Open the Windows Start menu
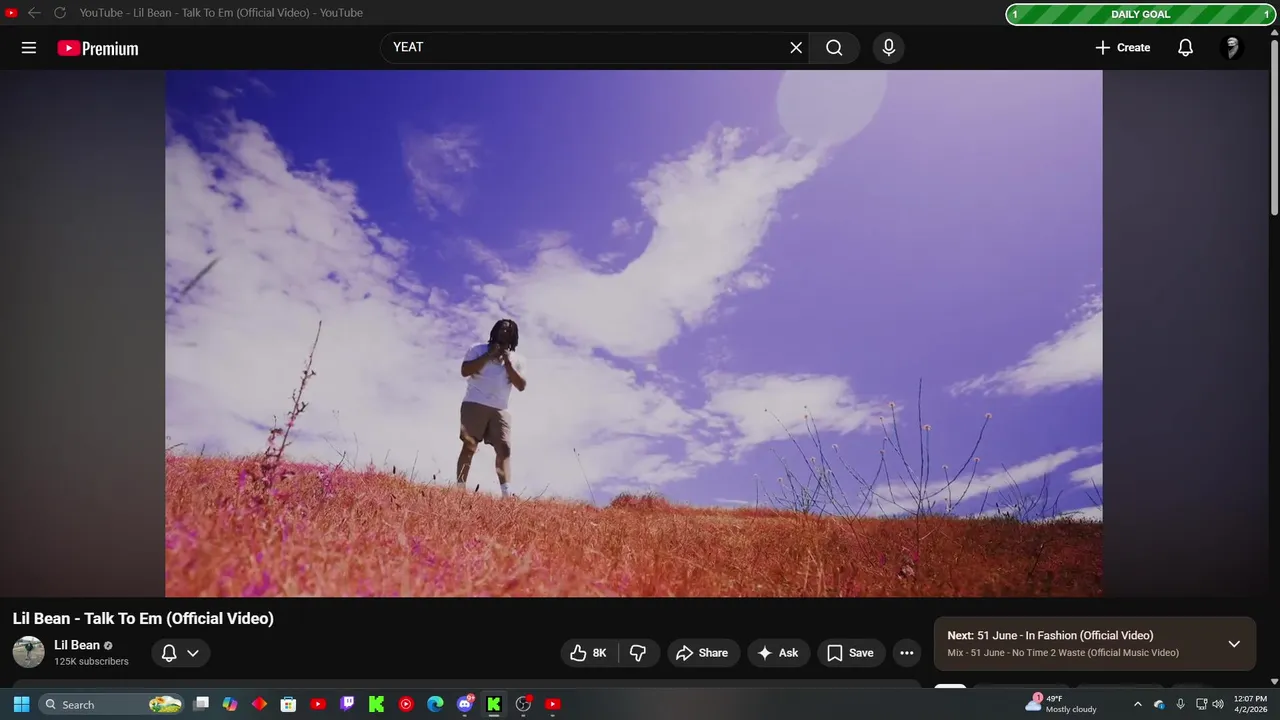This screenshot has height=720, width=1280. (x=21, y=704)
